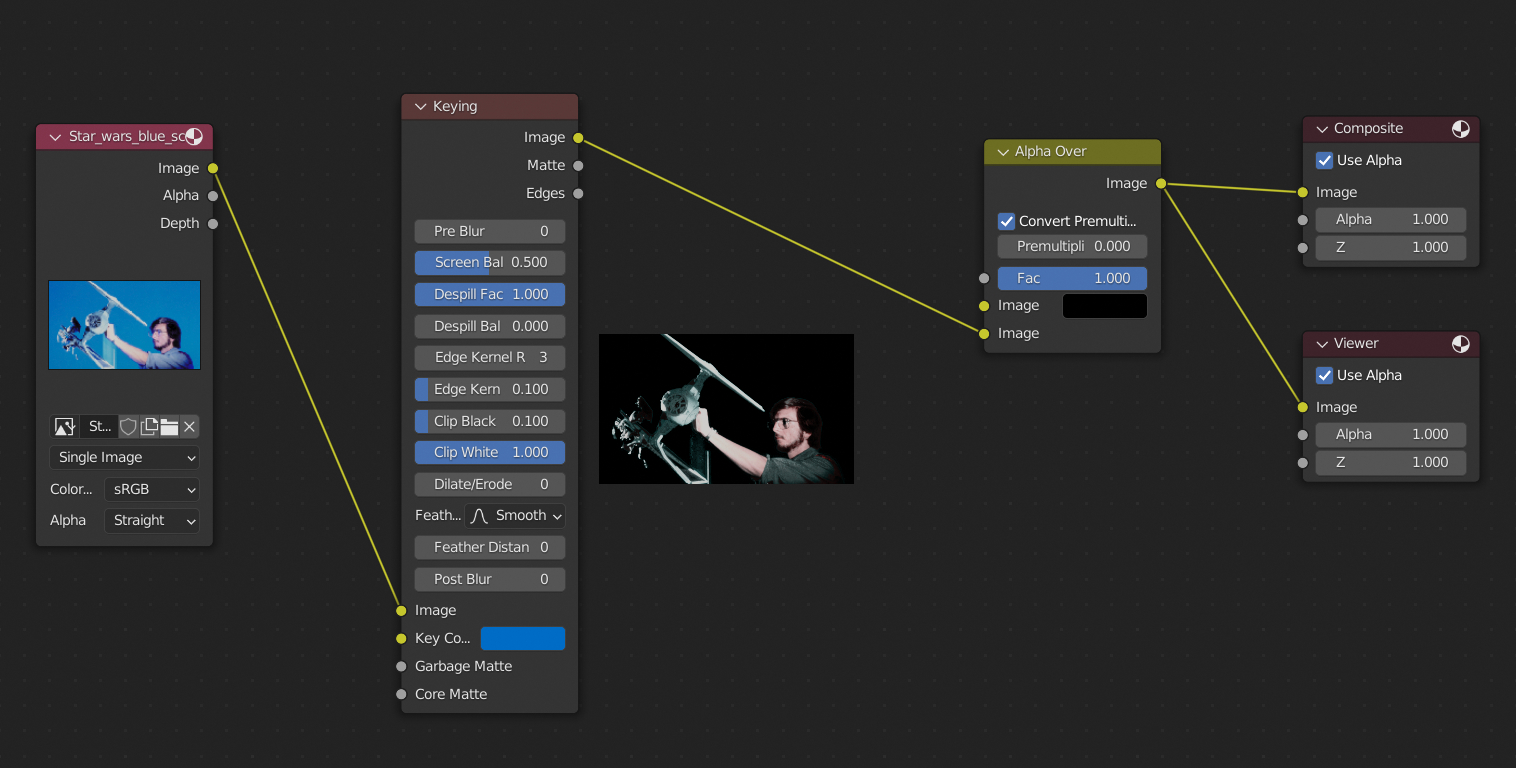
Task: Open the sRGB color space dropdown
Action: 151,489
